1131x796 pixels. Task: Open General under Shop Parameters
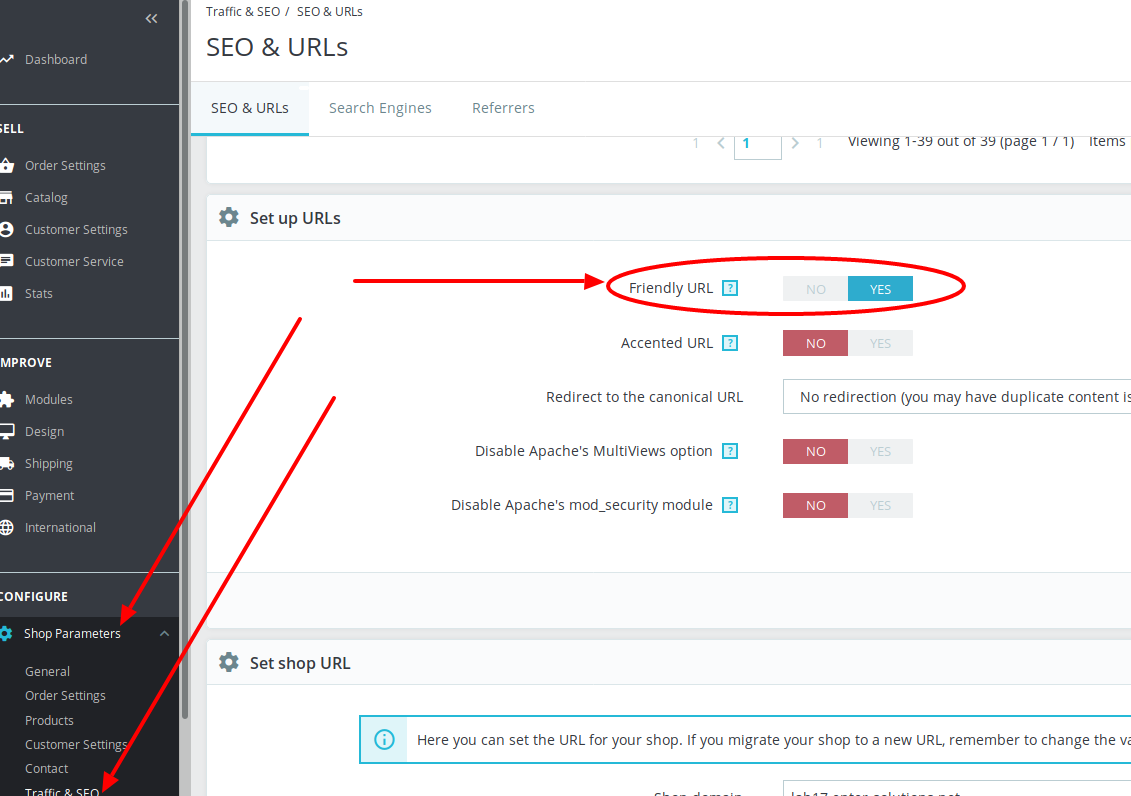47,671
